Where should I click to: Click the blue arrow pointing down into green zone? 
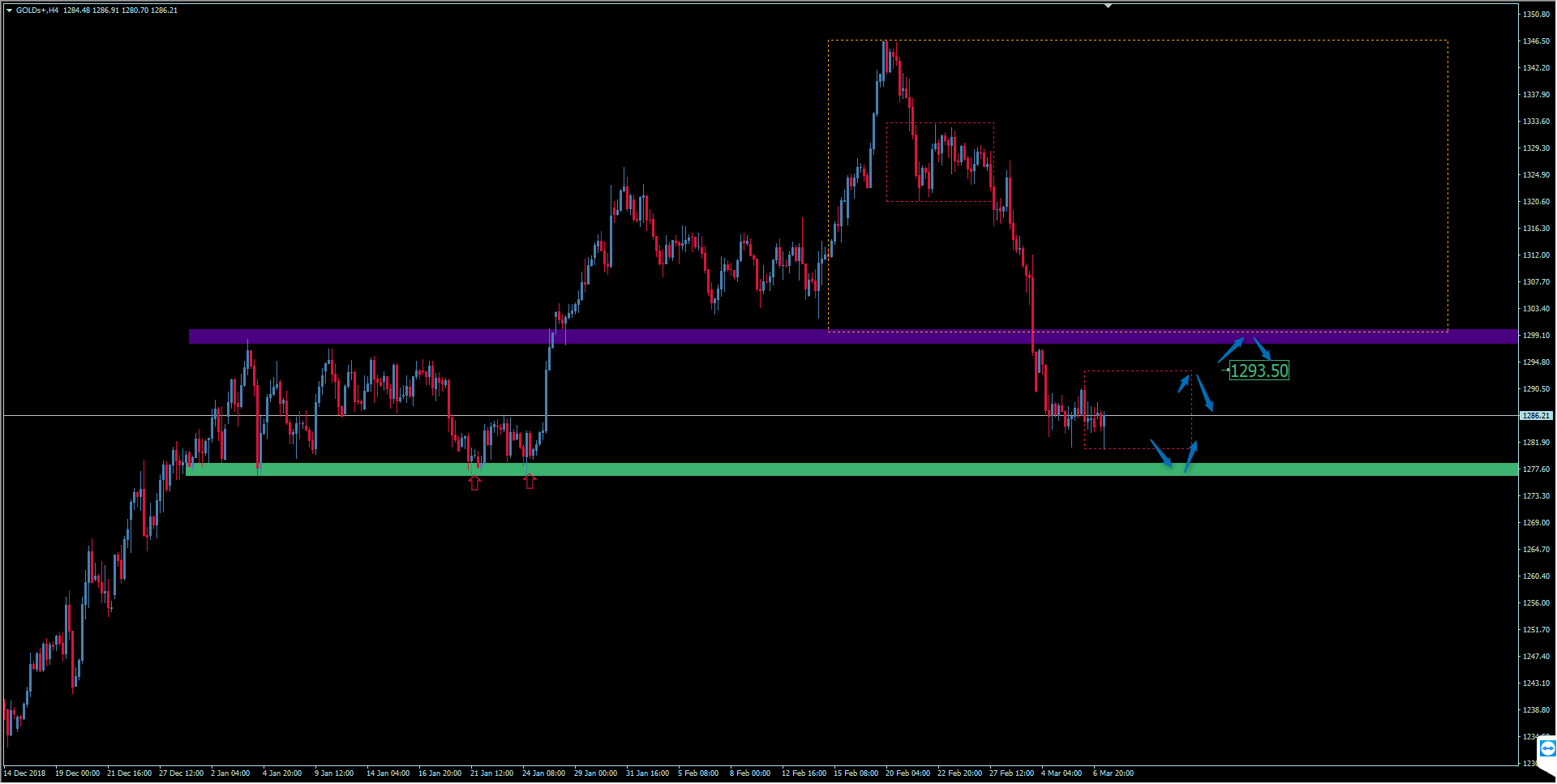(x=1161, y=453)
